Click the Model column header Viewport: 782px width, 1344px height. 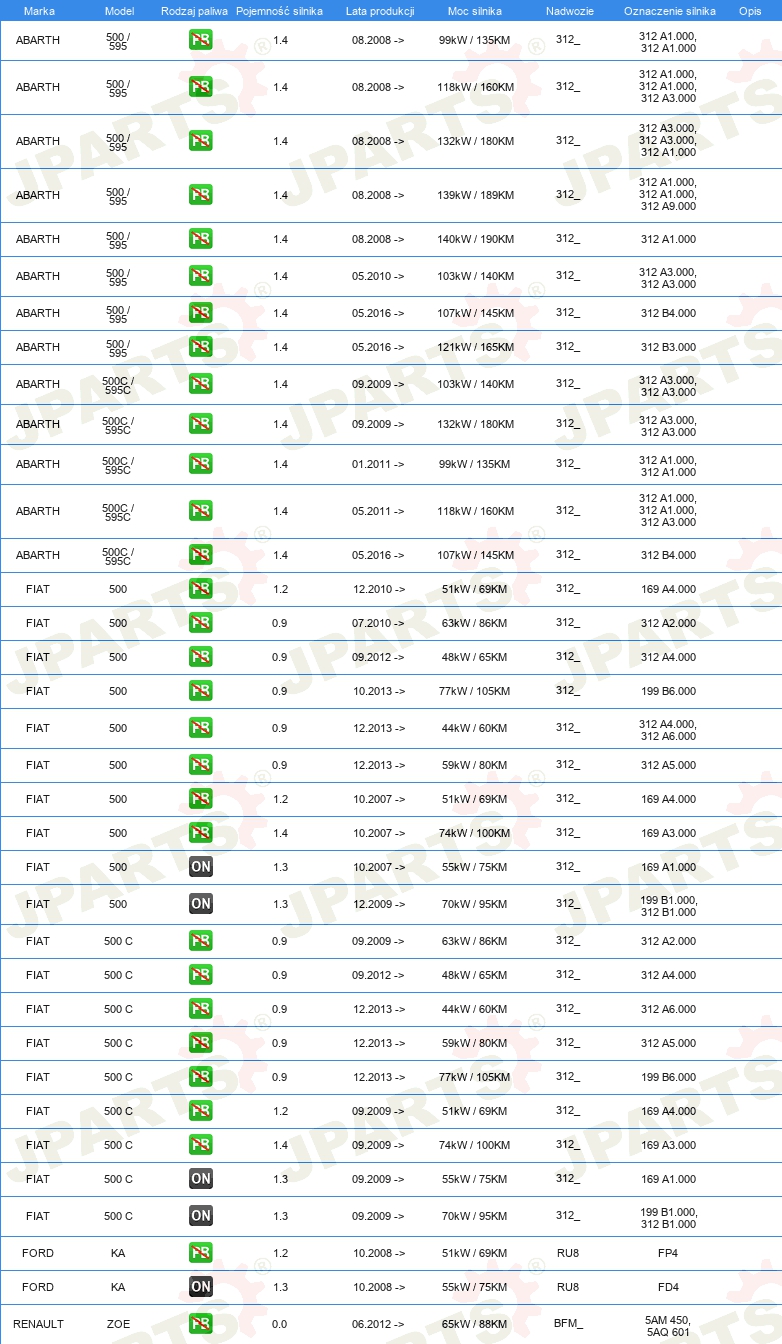coord(119,10)
